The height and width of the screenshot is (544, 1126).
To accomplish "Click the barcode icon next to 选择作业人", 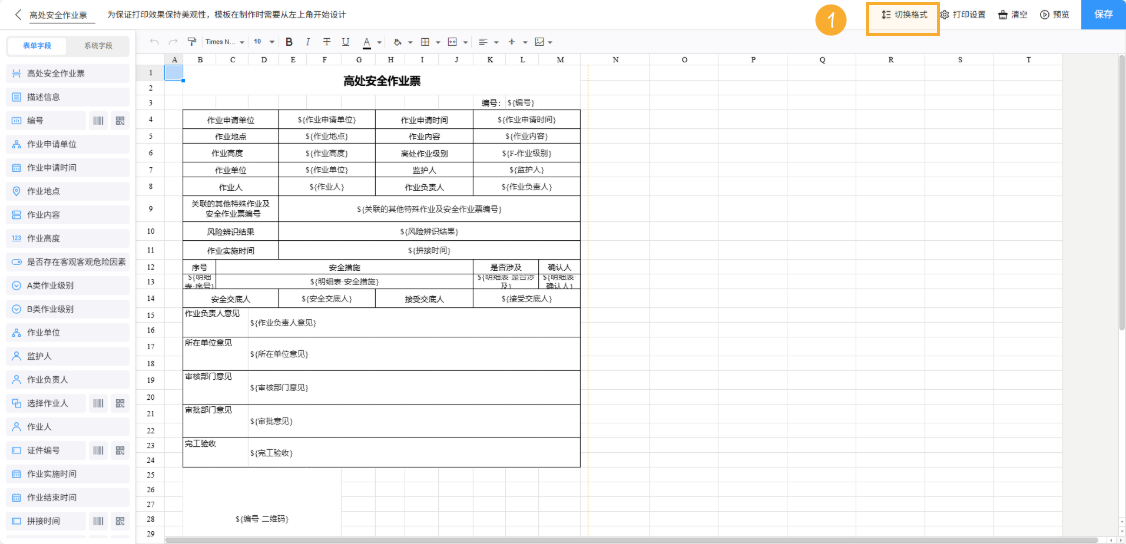I will click(x=98, y=403).
